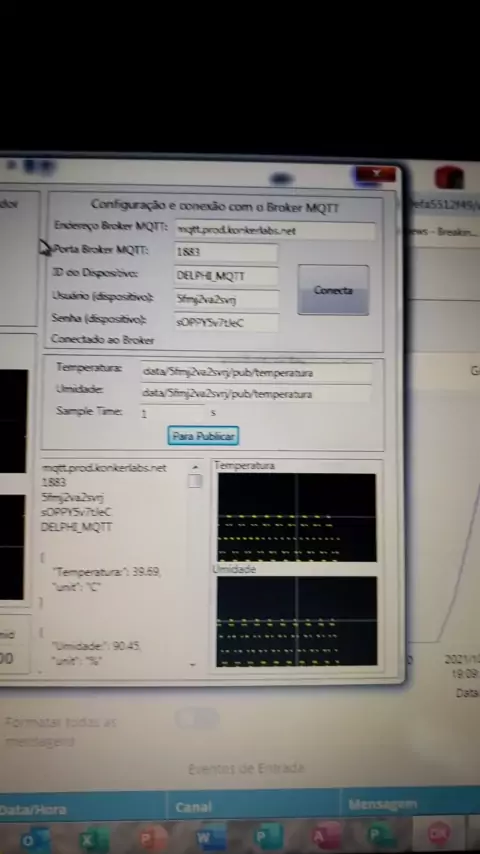Image resolution: width=480 pixels, height=854 pixels.
Task: Click the log scrollbar up arrow
Action: coord(195,467)
